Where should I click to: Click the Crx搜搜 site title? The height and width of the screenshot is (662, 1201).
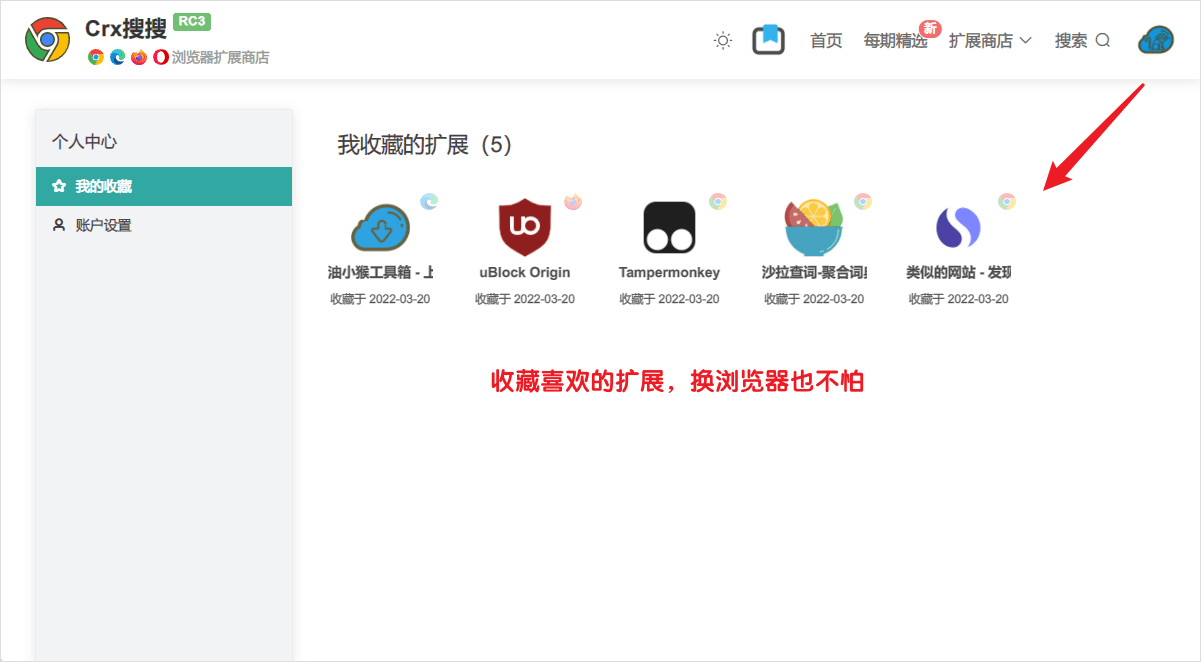pyautogui.click(x=126, y=30)
